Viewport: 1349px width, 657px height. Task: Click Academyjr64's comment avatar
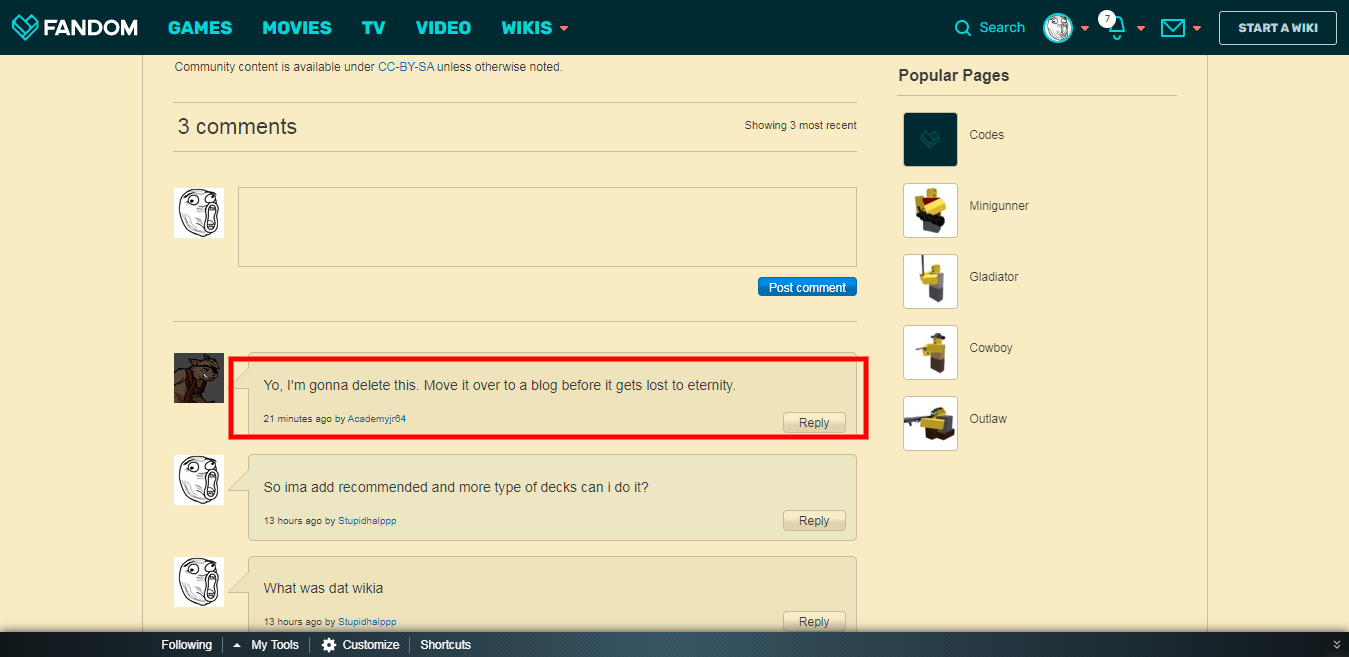click(199, 378)
